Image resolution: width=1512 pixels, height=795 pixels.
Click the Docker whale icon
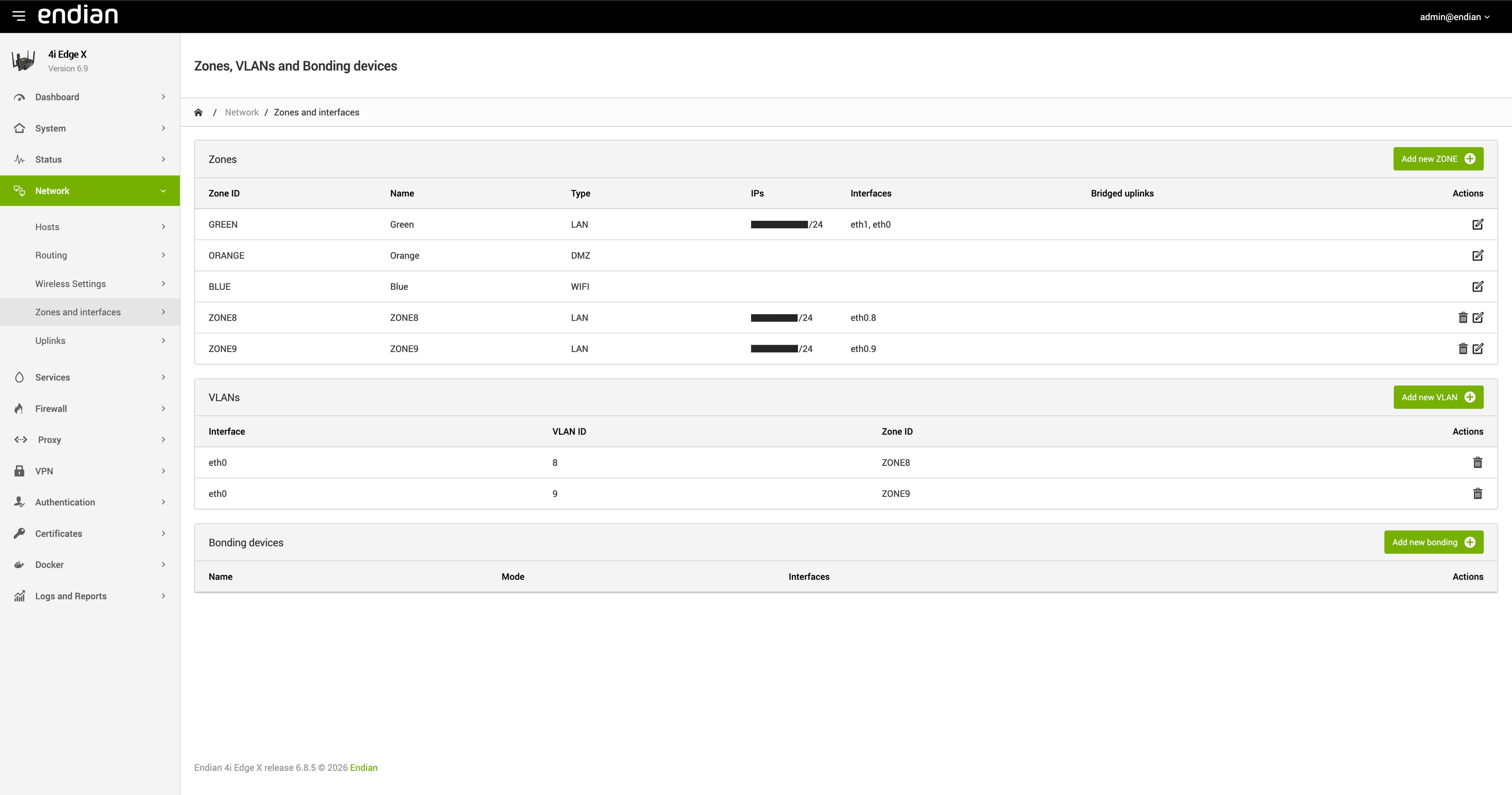[19, 564]
